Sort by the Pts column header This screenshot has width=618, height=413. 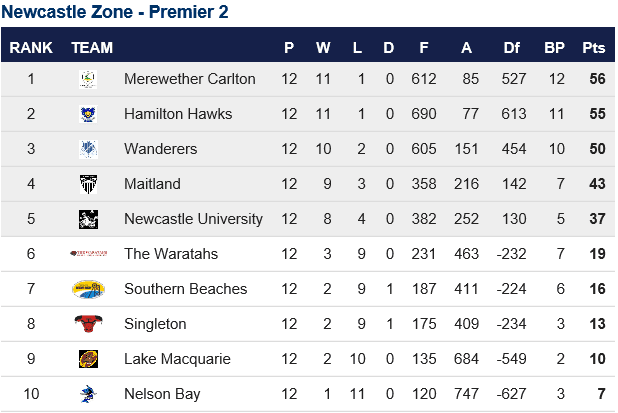click(594, 48)
